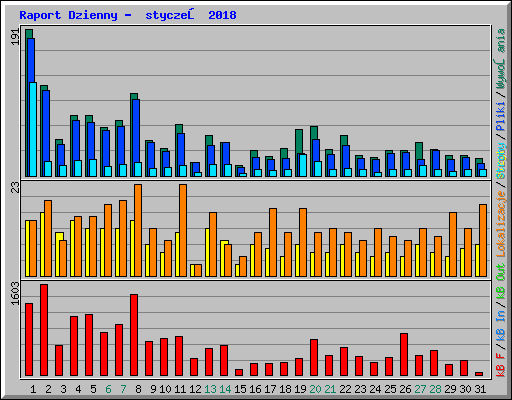Select the orange bar for day 19
512x400 pixels.
click(x=303, y=242)
